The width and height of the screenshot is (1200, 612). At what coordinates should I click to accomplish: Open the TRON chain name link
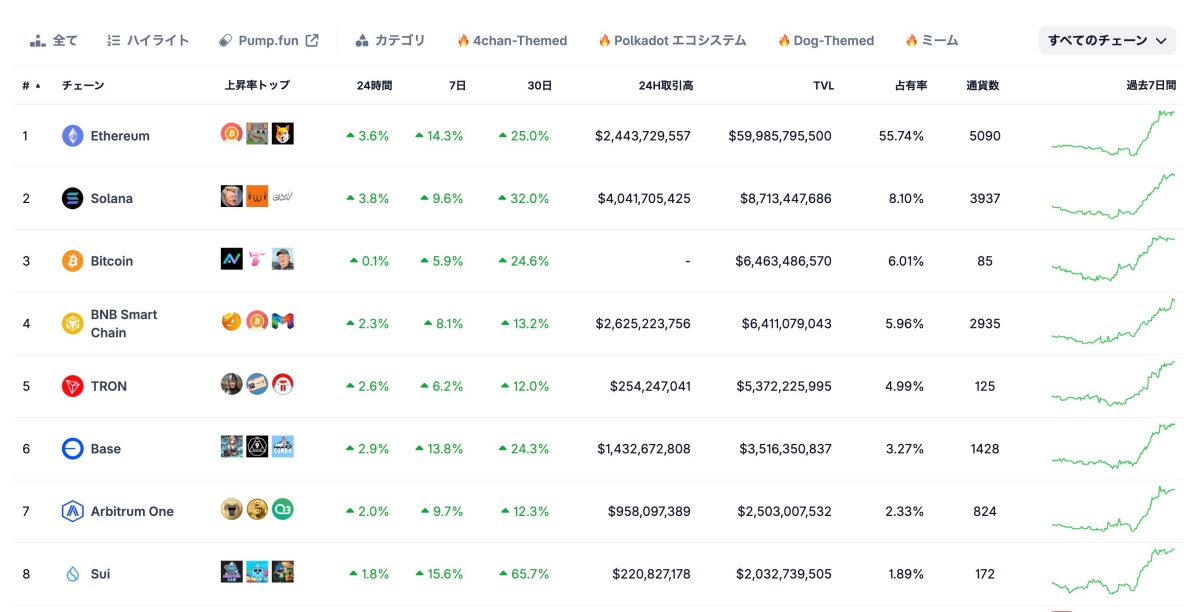click(x=109, y=386)
